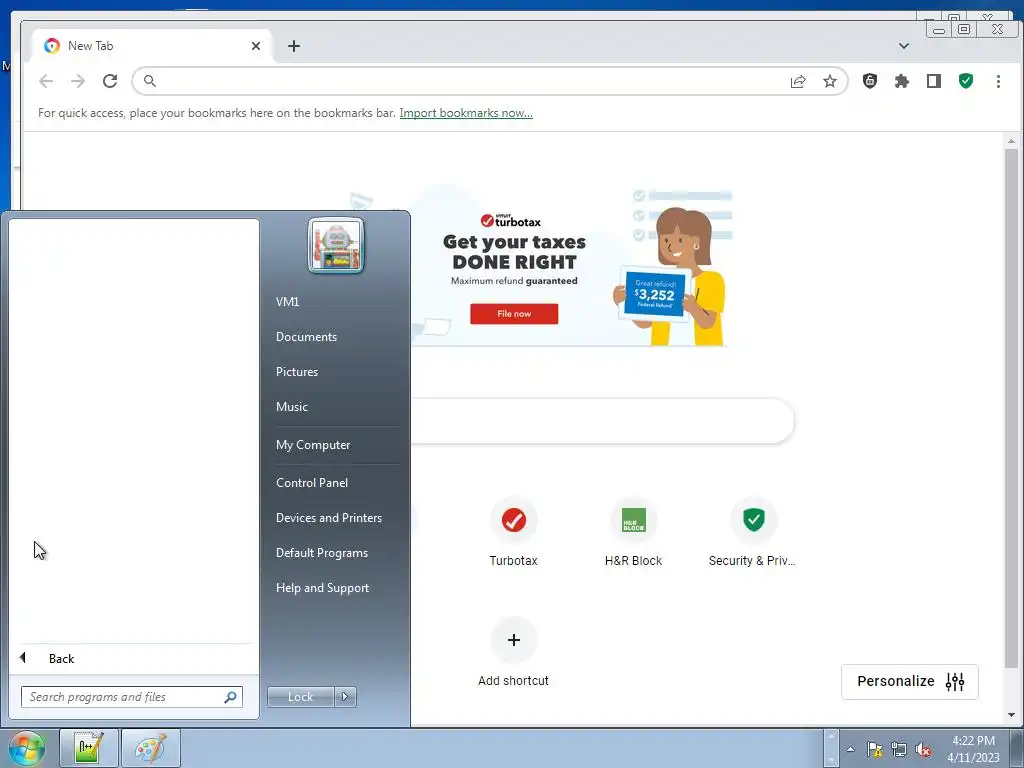Open the Paint taskbar icon
Screen dimensions: 1024x768
[x=151, y=748]
